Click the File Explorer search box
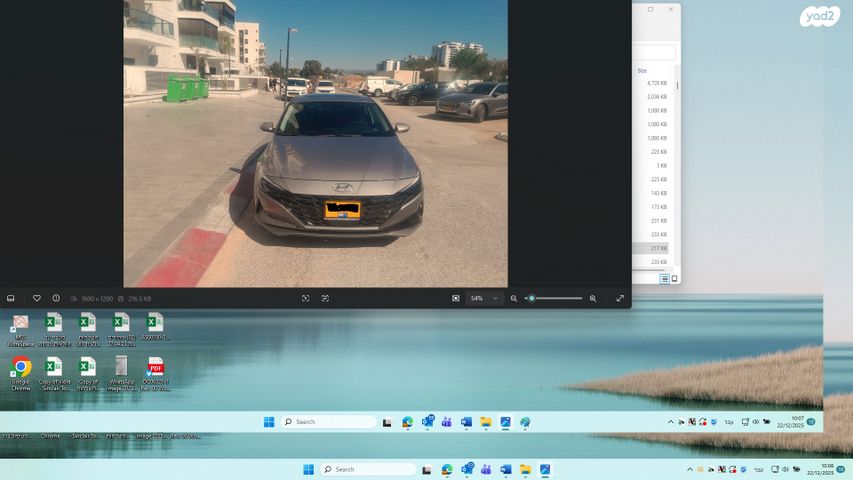 point(654,53)
